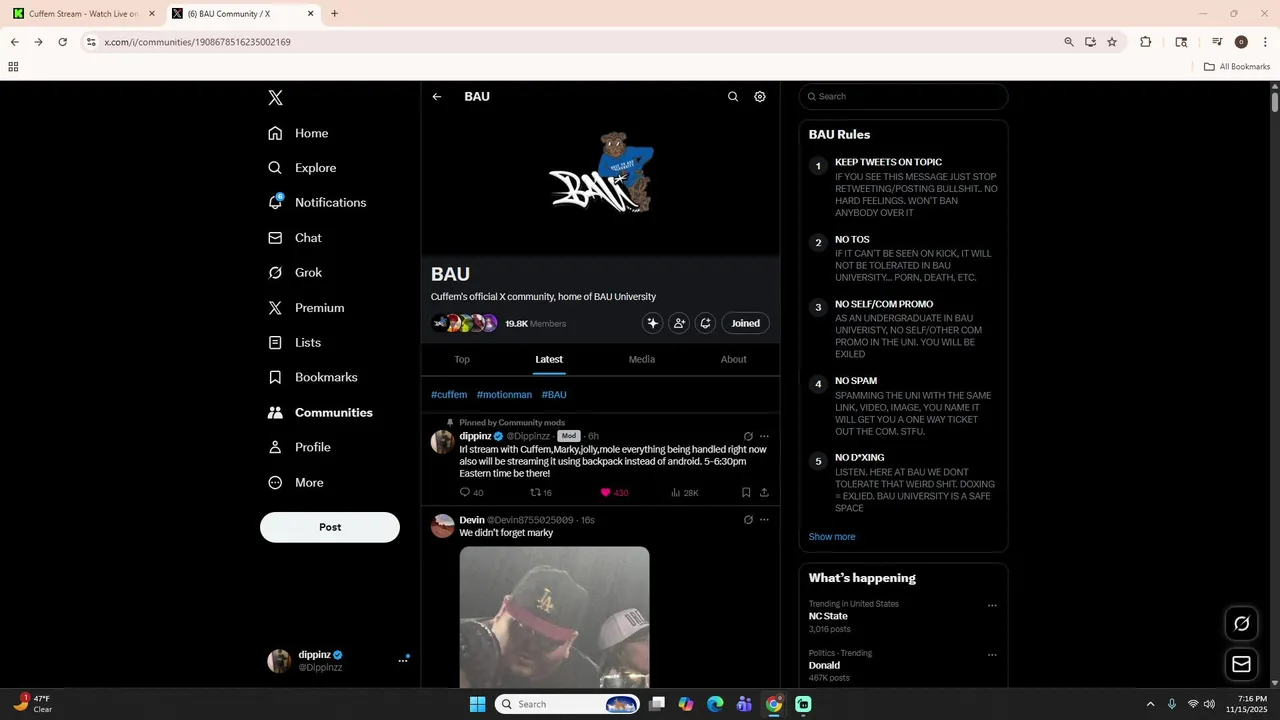Share the pinned dippinz post
Image resolution: width=1280 pixels, height=720 pixels.
pos(764,493)
